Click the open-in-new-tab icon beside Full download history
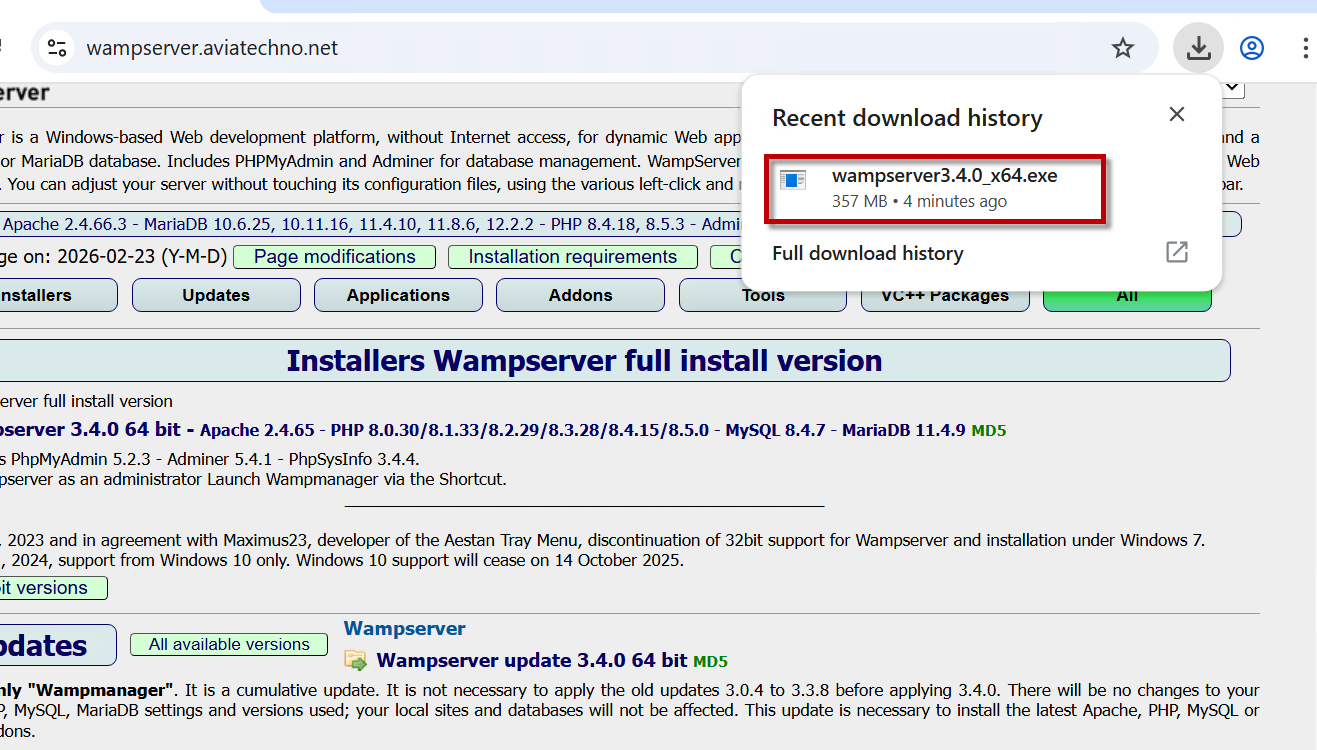 [x=1177, y=252]
